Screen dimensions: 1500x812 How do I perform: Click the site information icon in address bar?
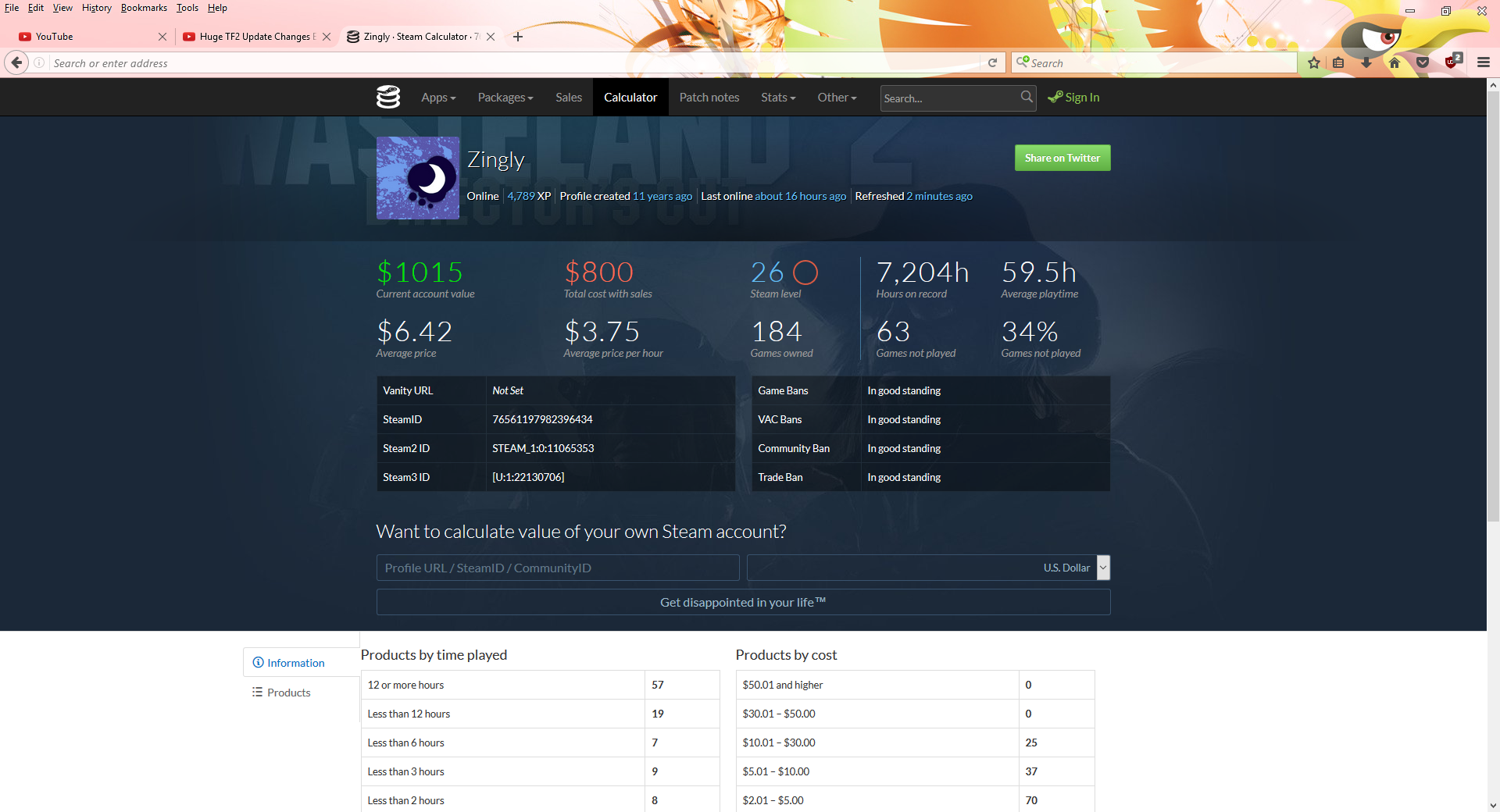[x=39, y=63]
